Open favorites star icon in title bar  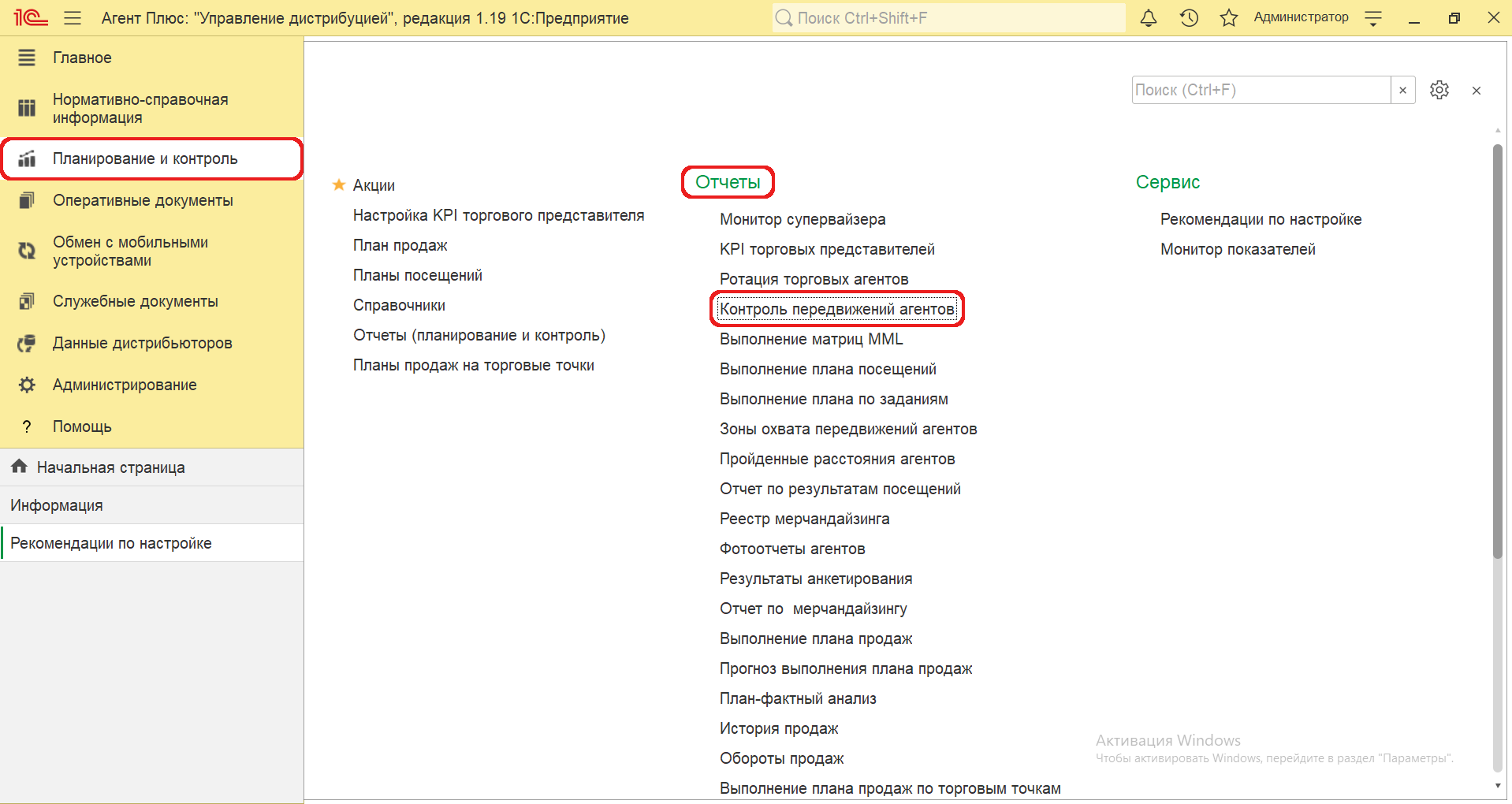click(1228, 18)
